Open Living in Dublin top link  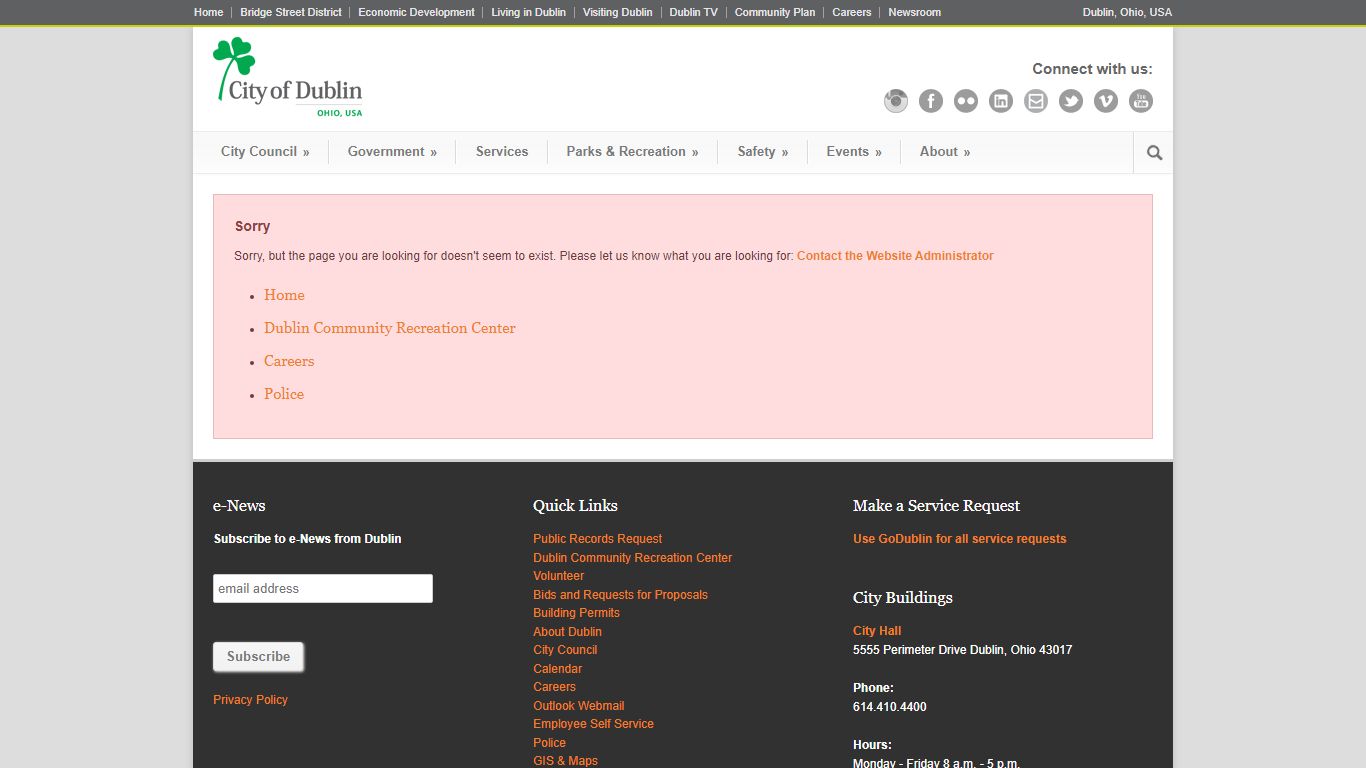coord(528,12)
